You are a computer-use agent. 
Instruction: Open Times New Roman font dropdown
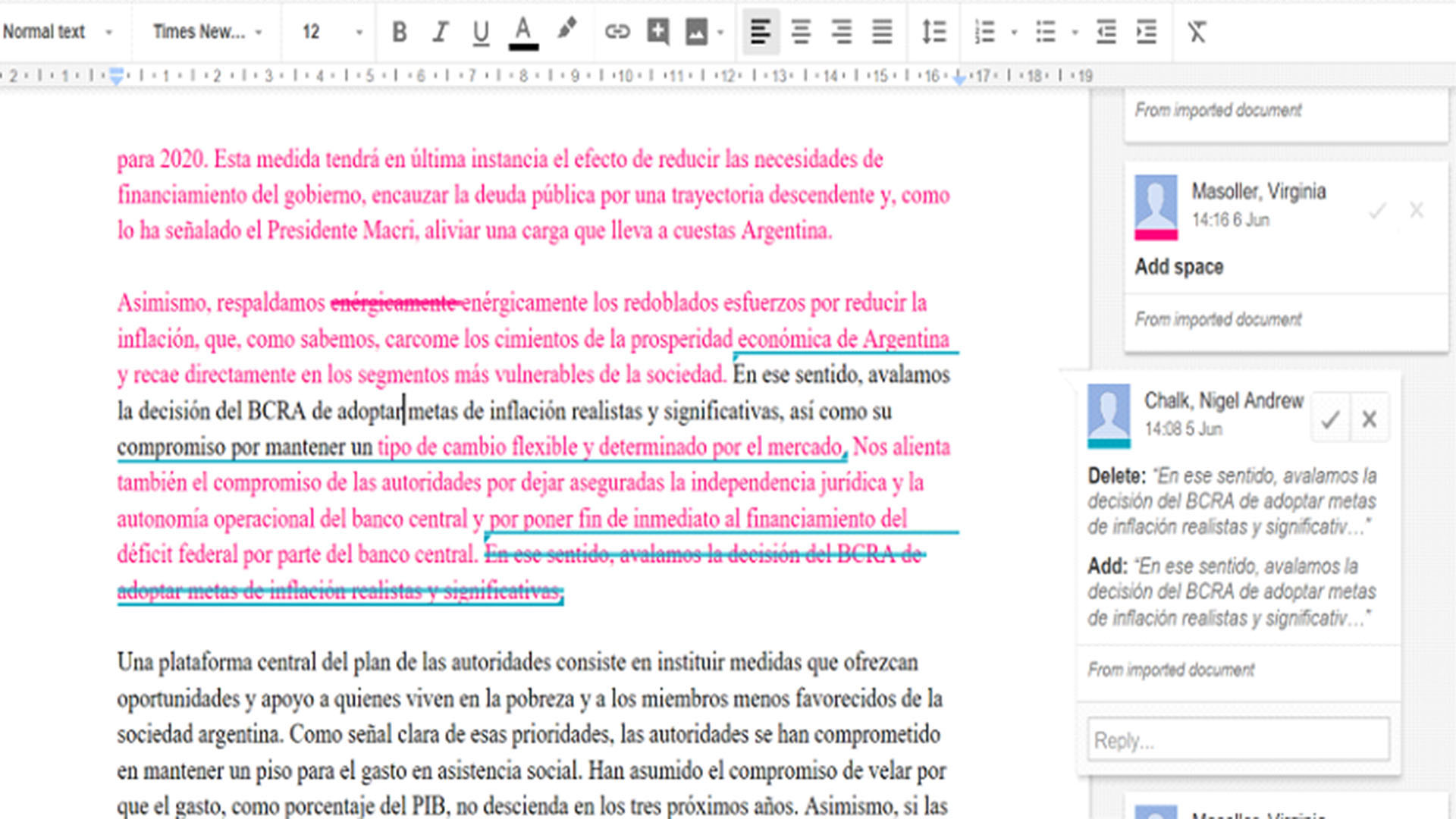207,32
